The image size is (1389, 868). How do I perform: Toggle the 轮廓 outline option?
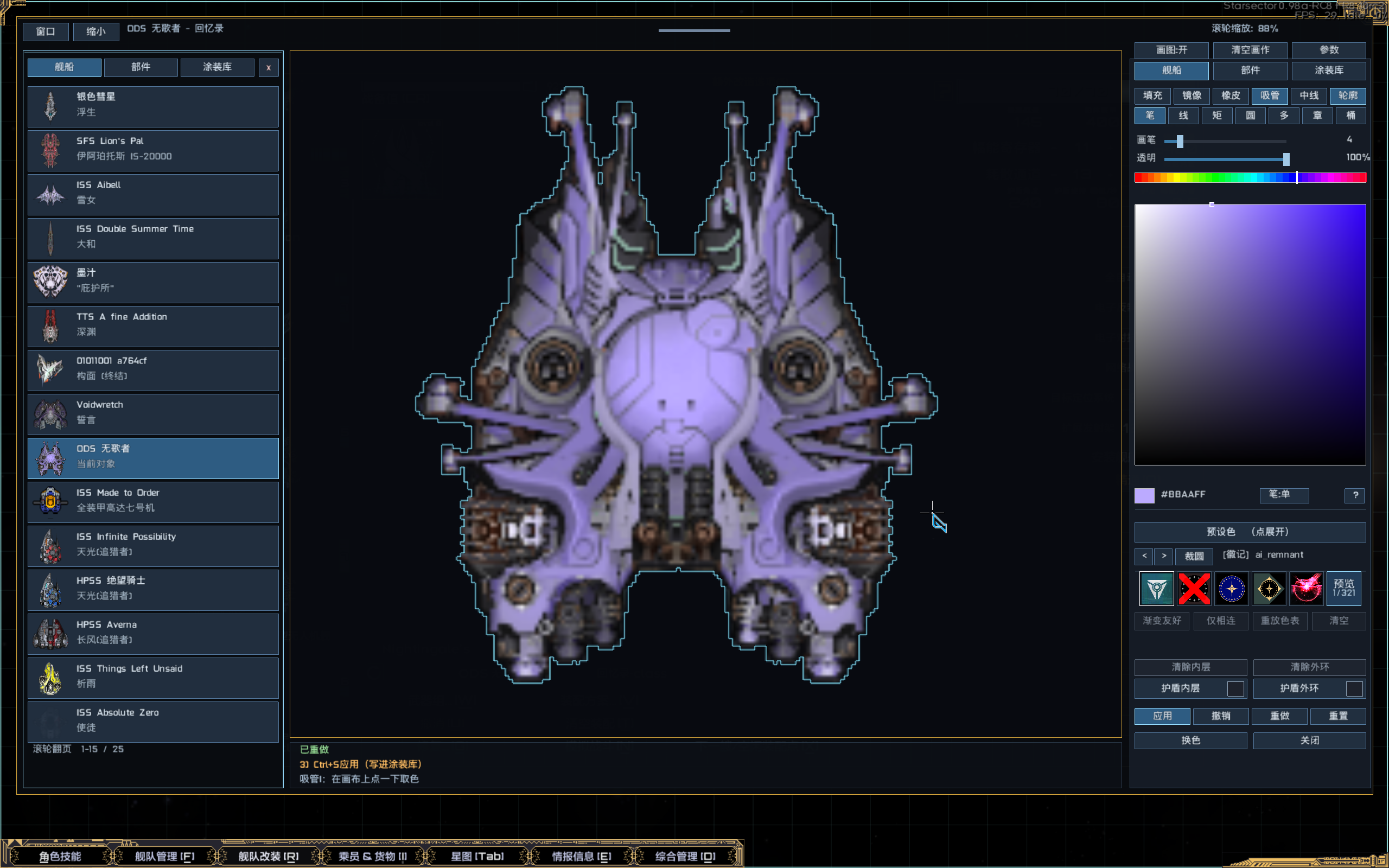point(1348,96)
